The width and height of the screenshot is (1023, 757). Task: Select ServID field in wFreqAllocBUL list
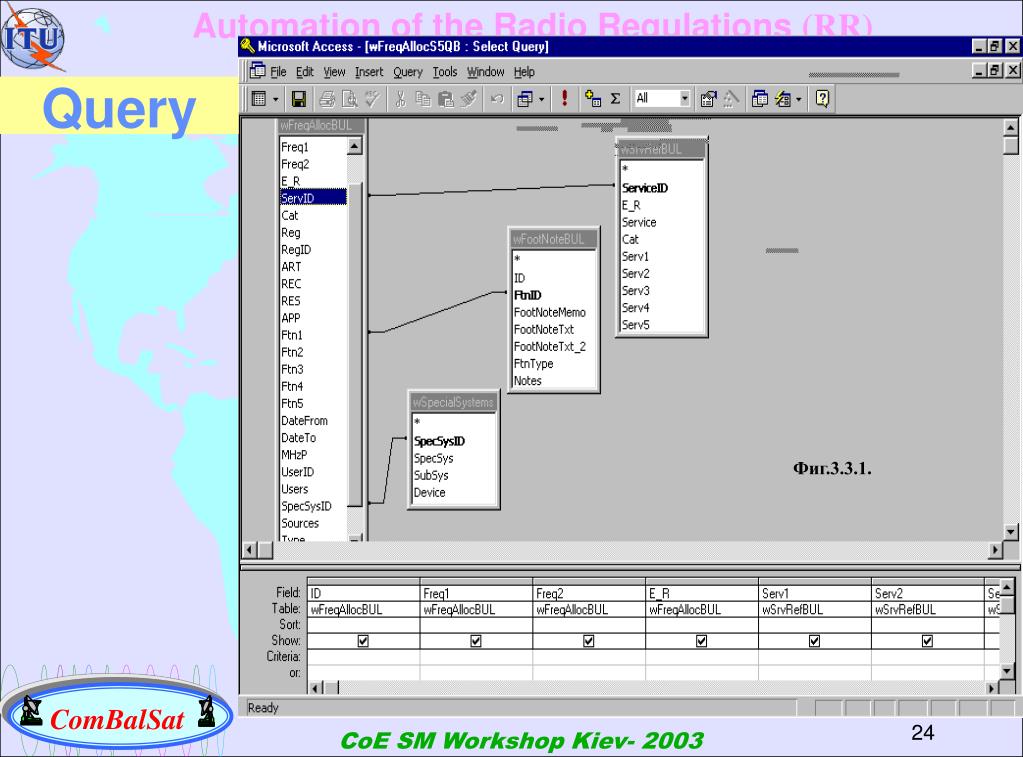pyautogui.click(x=313, y=198)
